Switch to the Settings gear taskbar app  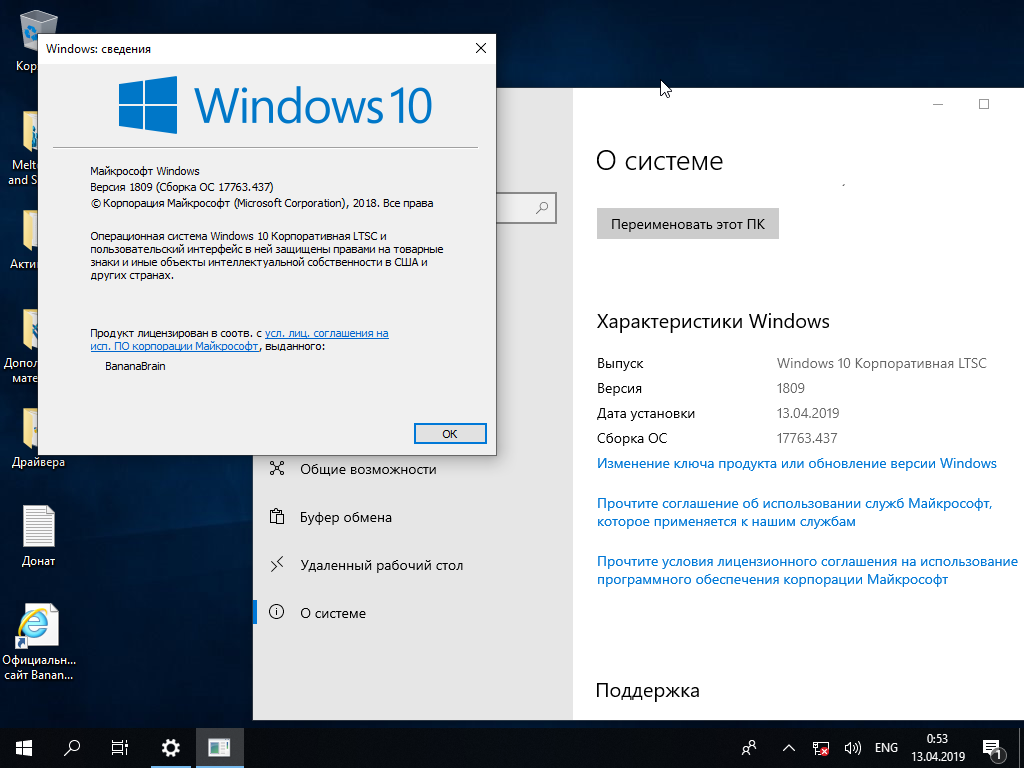tap(170, 748)
